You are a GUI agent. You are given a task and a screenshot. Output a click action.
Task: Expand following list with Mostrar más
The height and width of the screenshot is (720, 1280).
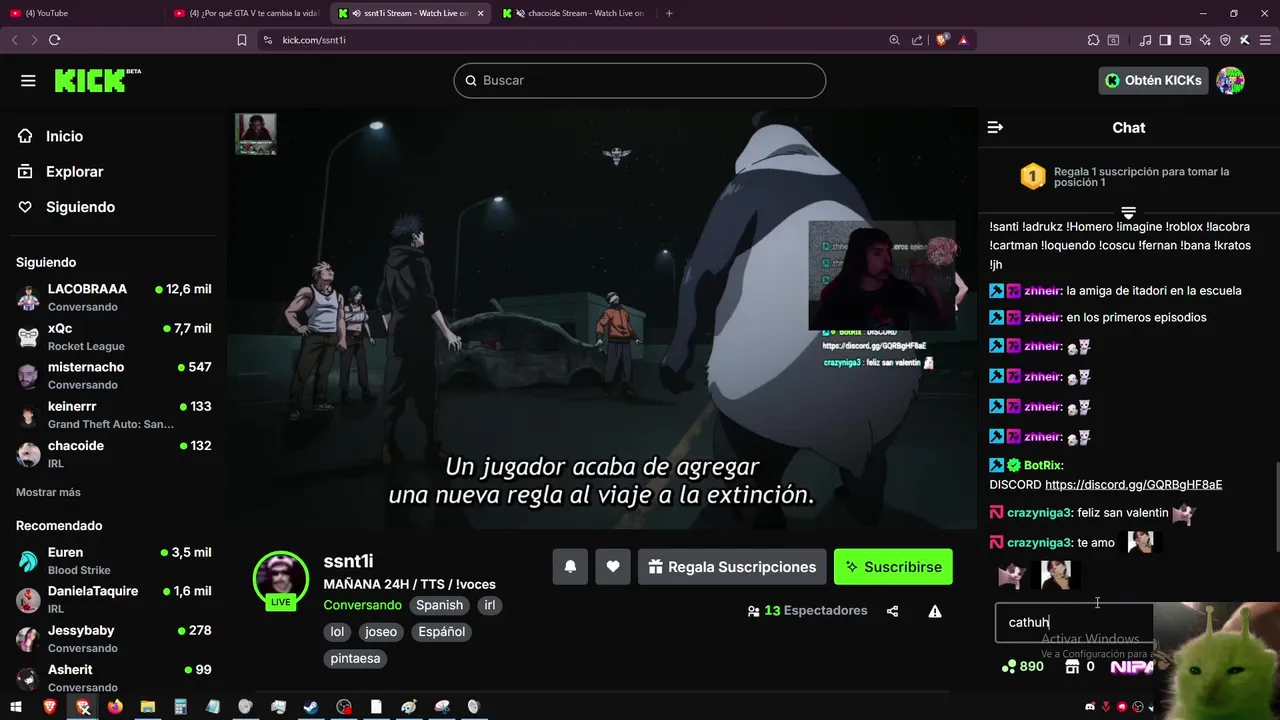coord(48,492)
